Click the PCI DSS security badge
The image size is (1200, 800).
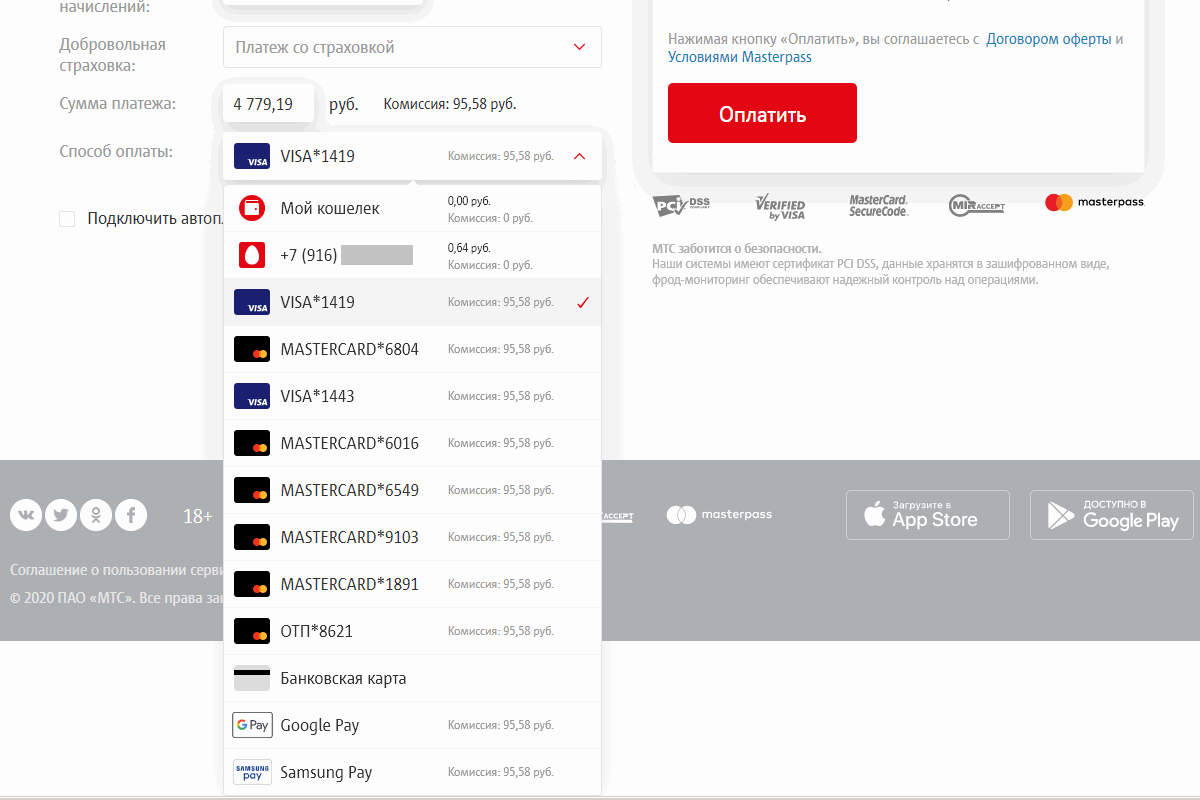tap(681, 205)
